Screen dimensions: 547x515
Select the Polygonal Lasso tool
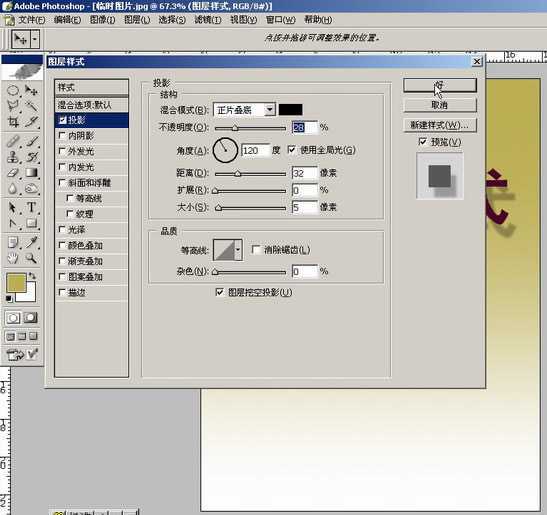point(13,106)
